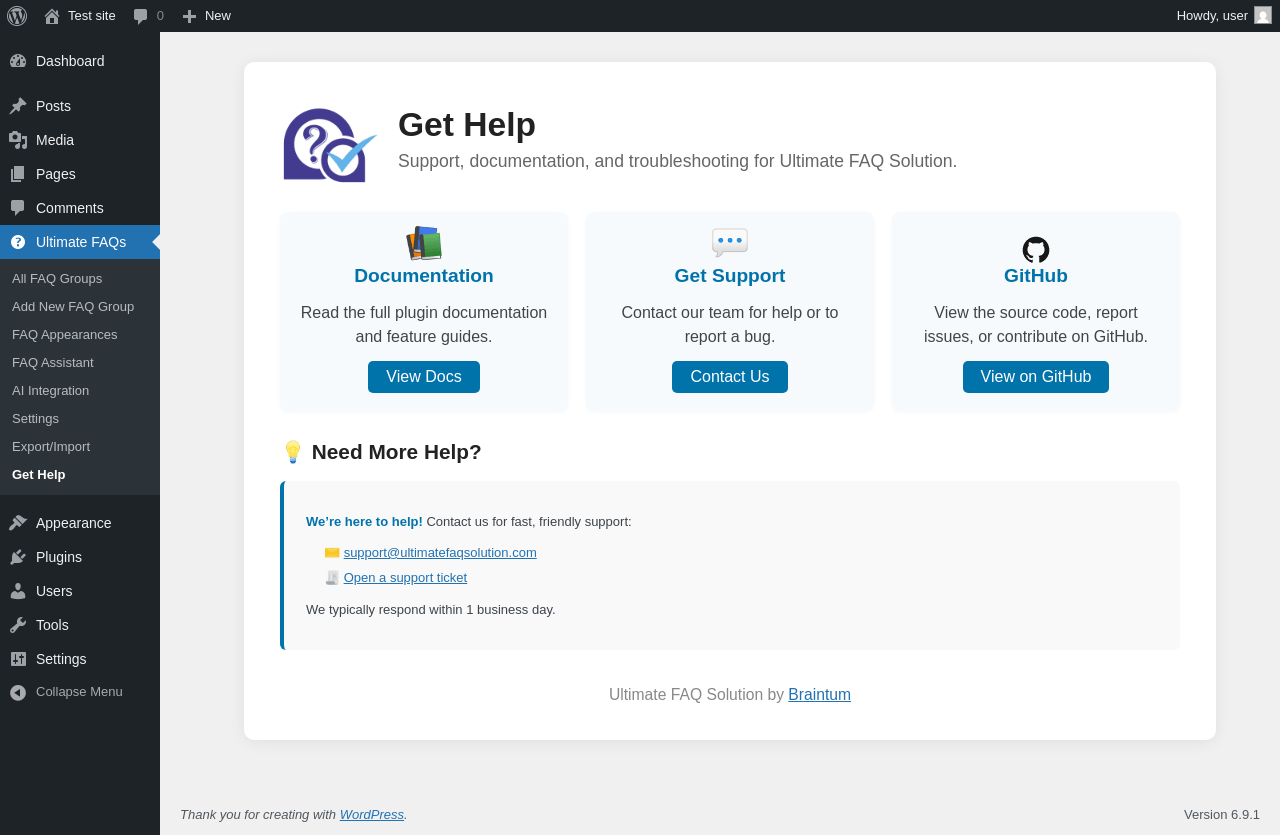Click the Ultimate FAQs question mark icon
This screenshot has width=1280, height=835.
pos(18,242)
